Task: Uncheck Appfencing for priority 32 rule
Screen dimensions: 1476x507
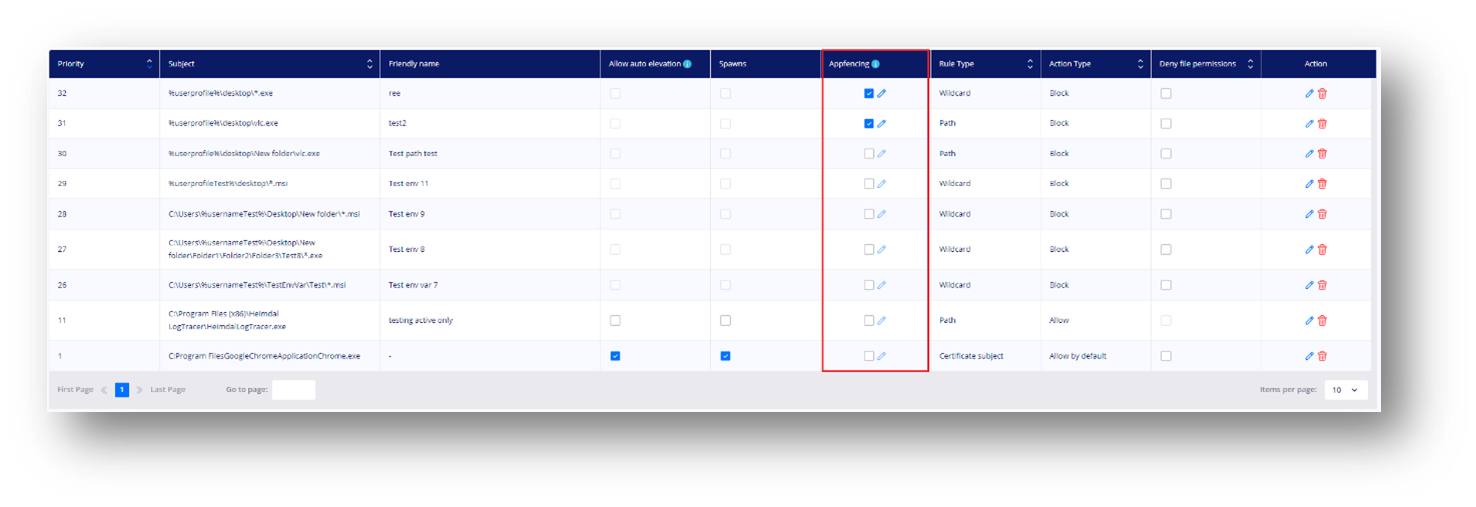Action: [x=869, y=94]
